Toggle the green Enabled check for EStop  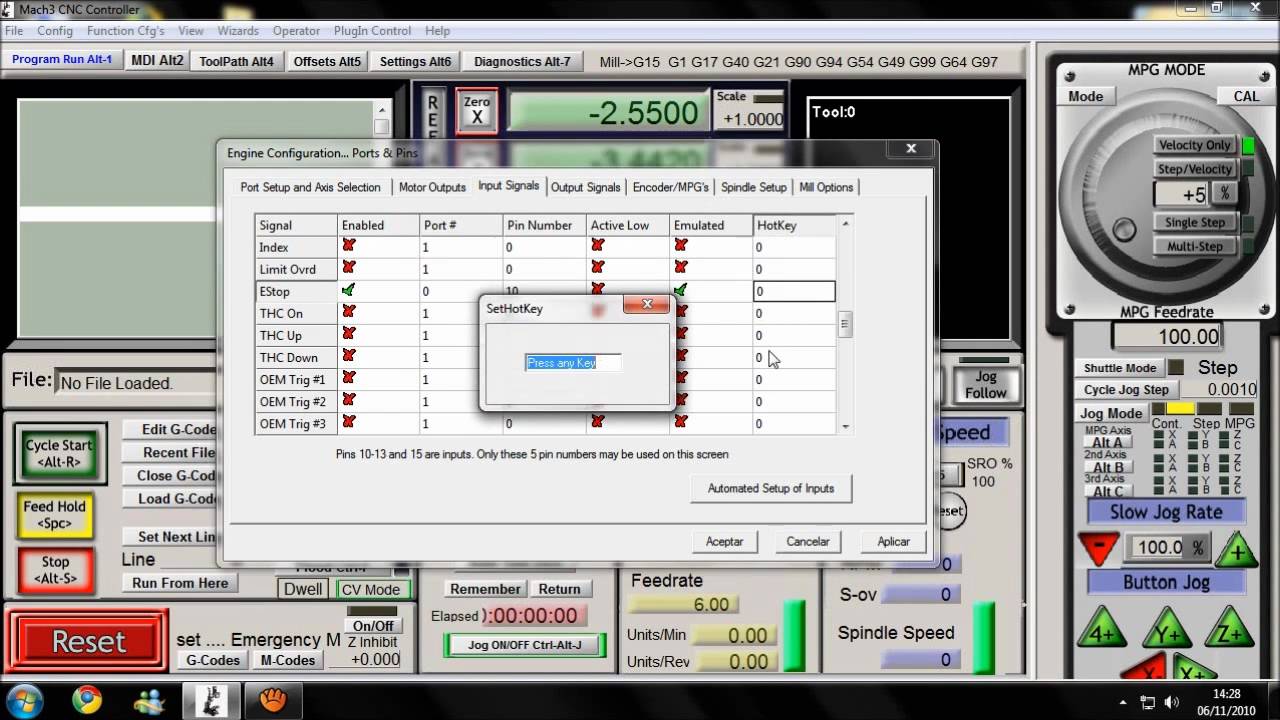tap(348, 290)
